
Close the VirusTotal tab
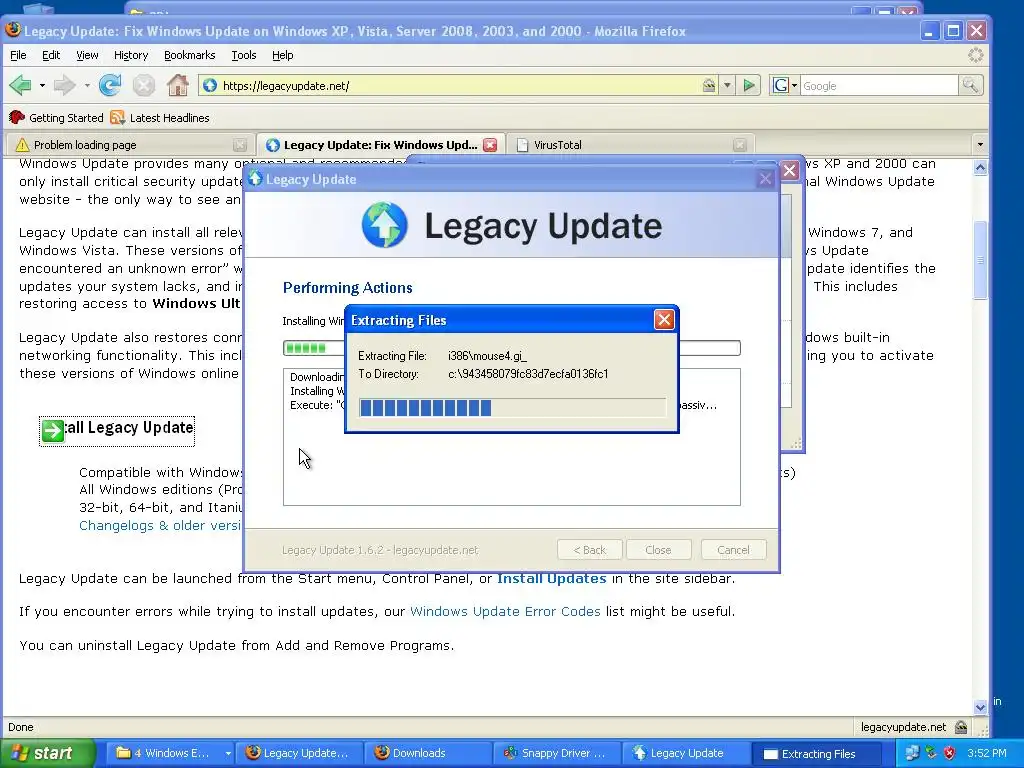[x=739, y=145]
